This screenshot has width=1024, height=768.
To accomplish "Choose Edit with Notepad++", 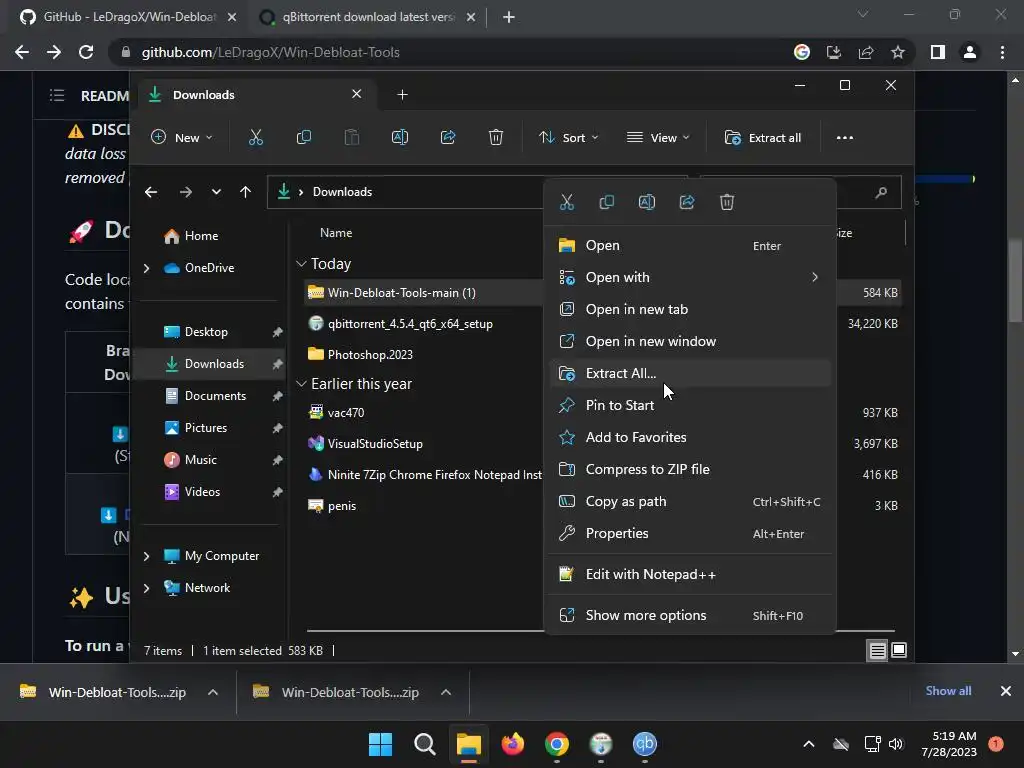I will coord(690,575).
